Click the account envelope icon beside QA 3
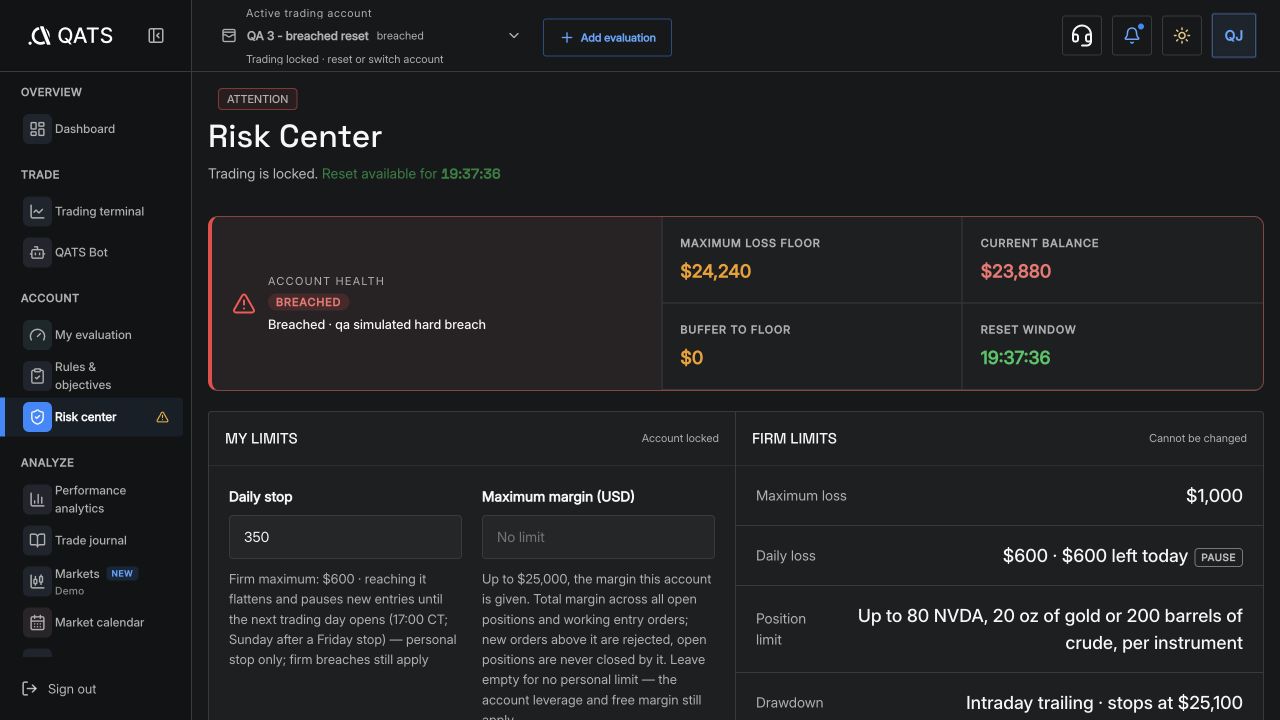The image size is (1280, 720). coord(228,36)
